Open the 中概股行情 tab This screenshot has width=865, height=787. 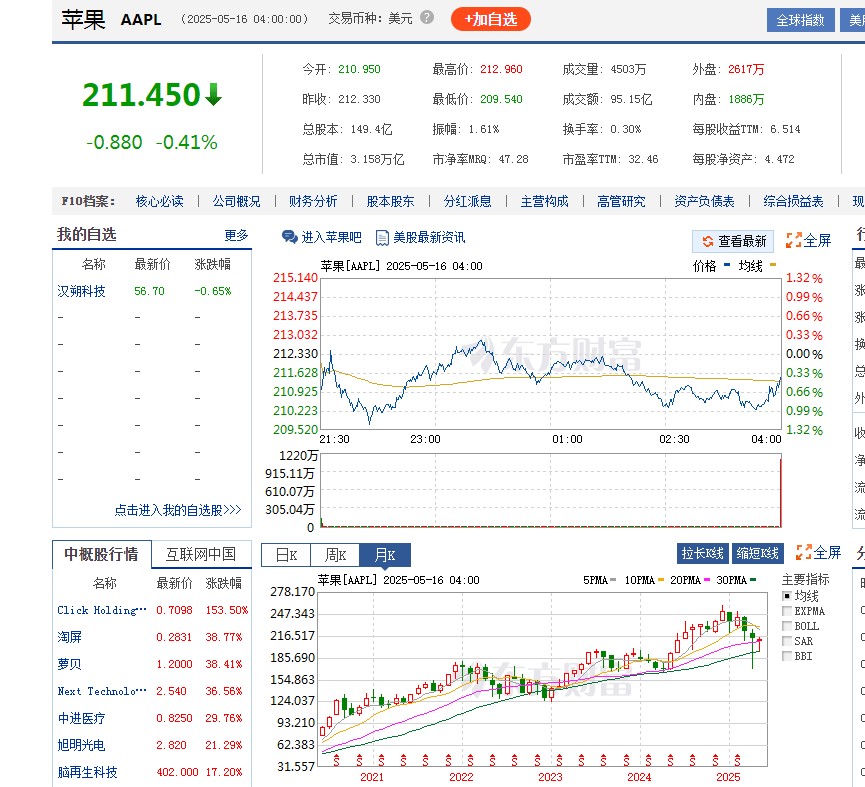pos(102,554)
